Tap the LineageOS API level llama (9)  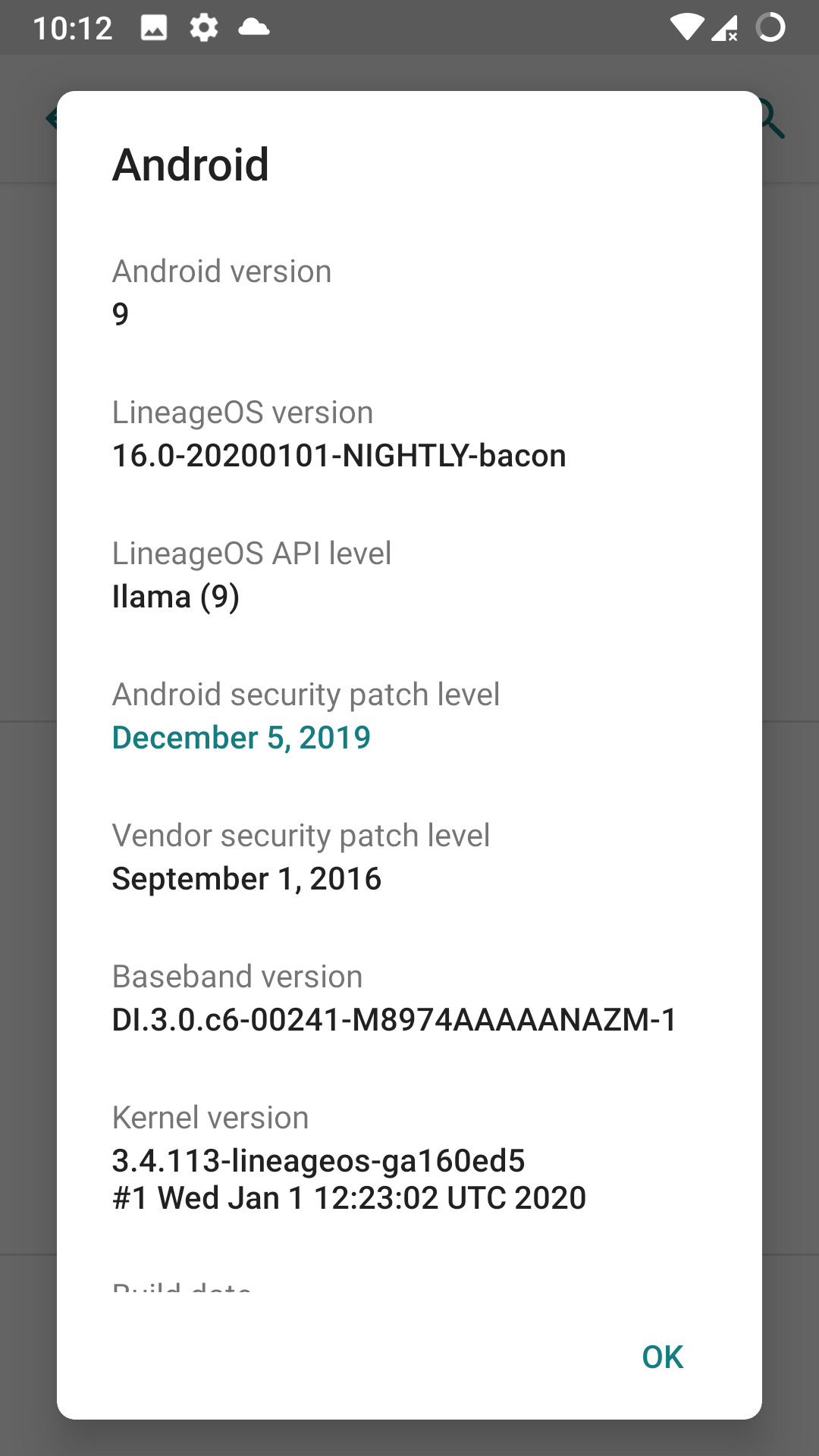176,597
